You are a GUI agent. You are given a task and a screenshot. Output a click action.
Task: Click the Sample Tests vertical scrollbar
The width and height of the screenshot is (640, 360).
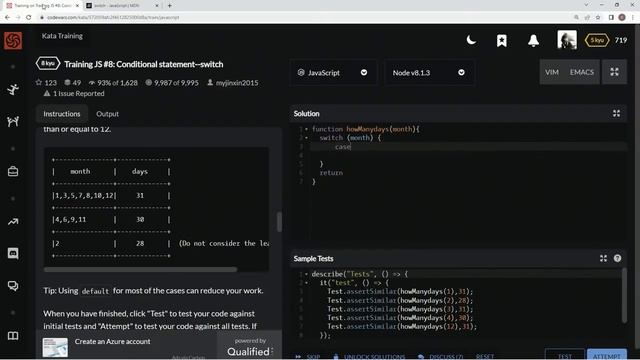(x=624, y=296)
